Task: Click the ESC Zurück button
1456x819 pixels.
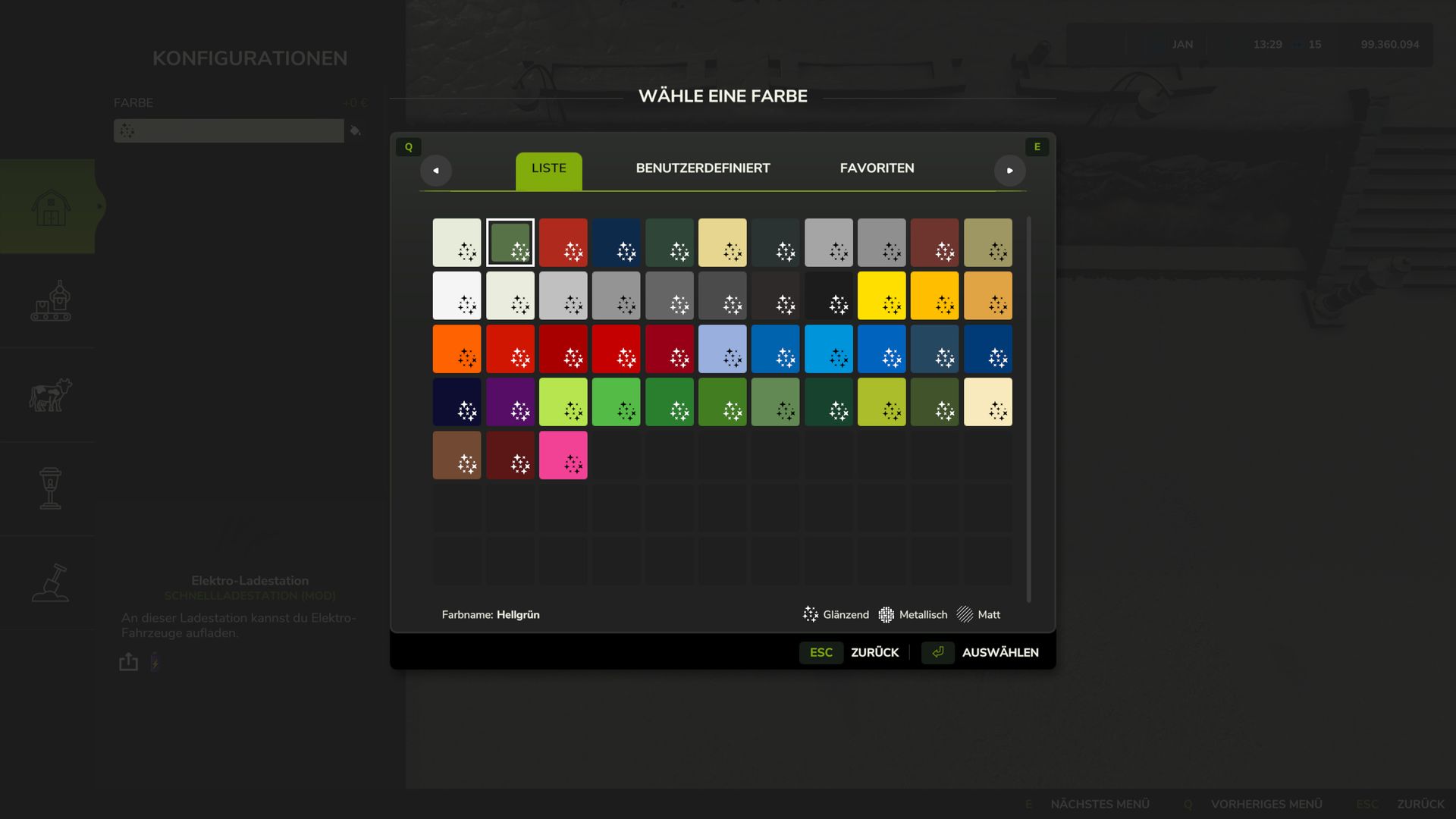Action: [x=849, y=653]
